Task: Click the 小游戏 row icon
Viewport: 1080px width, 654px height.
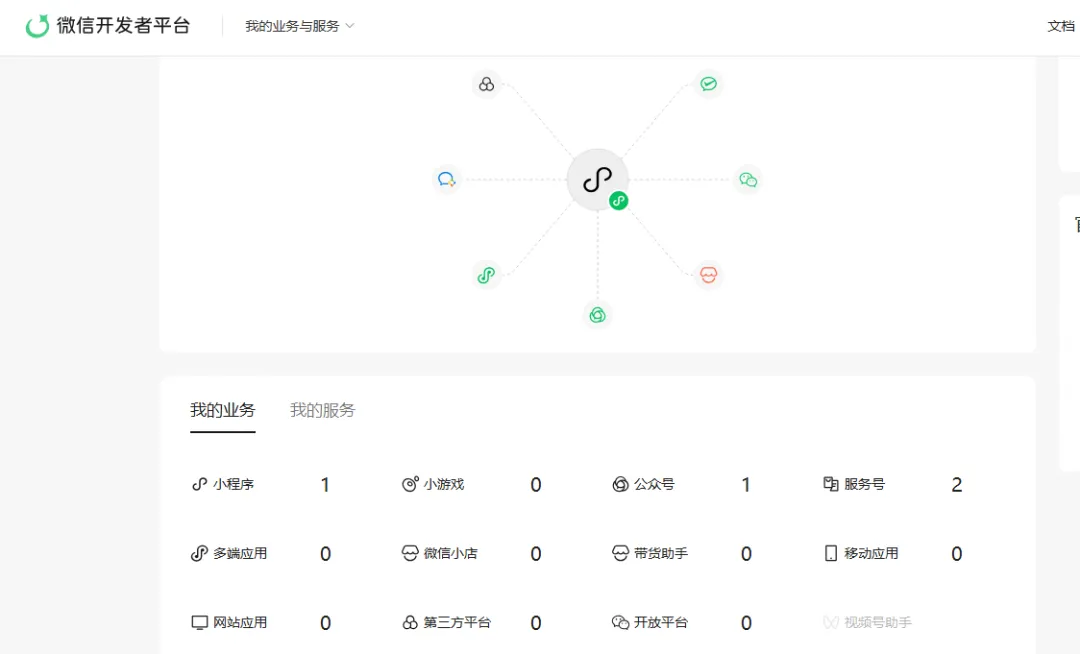Action: pyautogui.click(x=410, y=484)
